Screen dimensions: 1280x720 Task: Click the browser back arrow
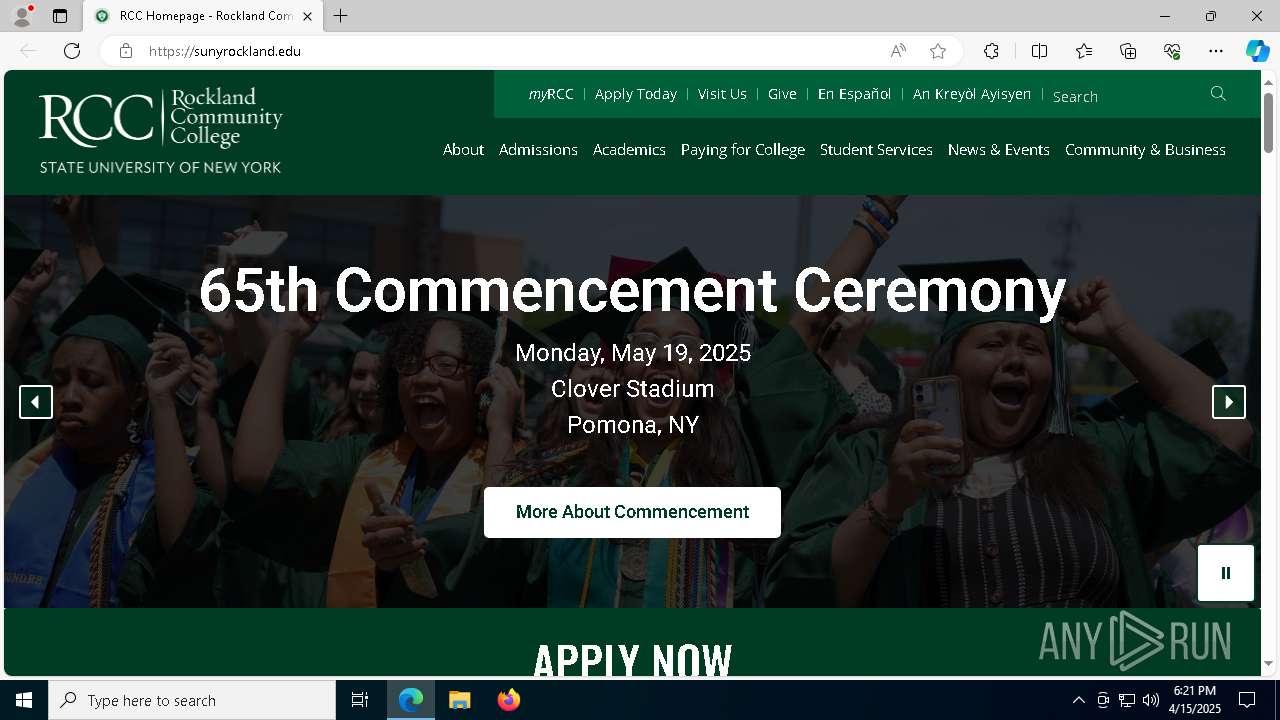(x=28, y=51)
